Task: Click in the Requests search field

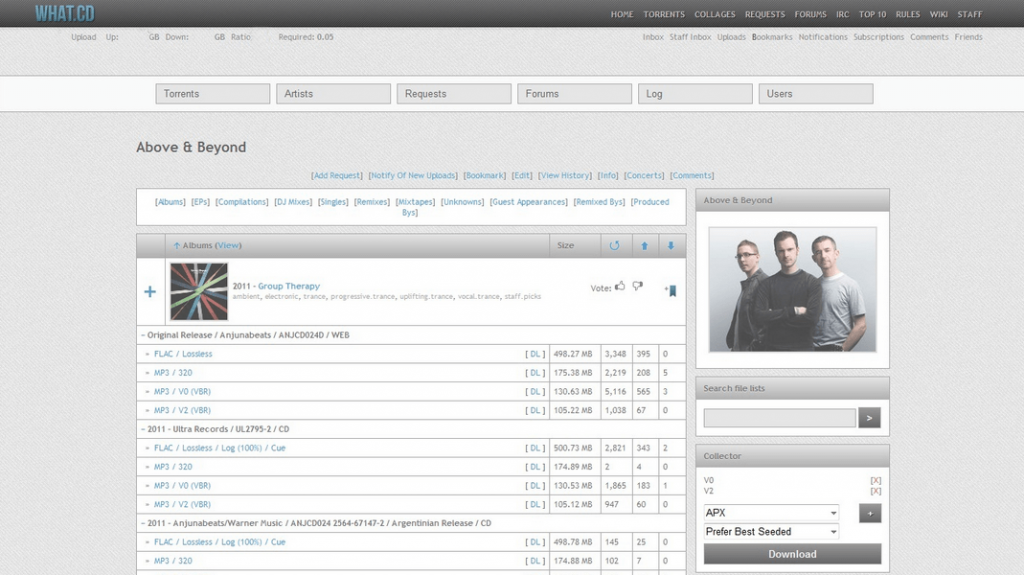Action: tap(454, 93)
